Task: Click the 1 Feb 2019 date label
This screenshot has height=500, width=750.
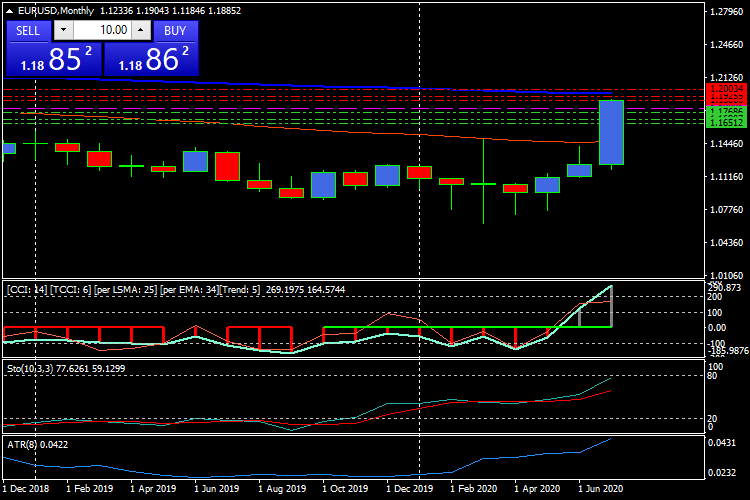Action: coord(90,489)
